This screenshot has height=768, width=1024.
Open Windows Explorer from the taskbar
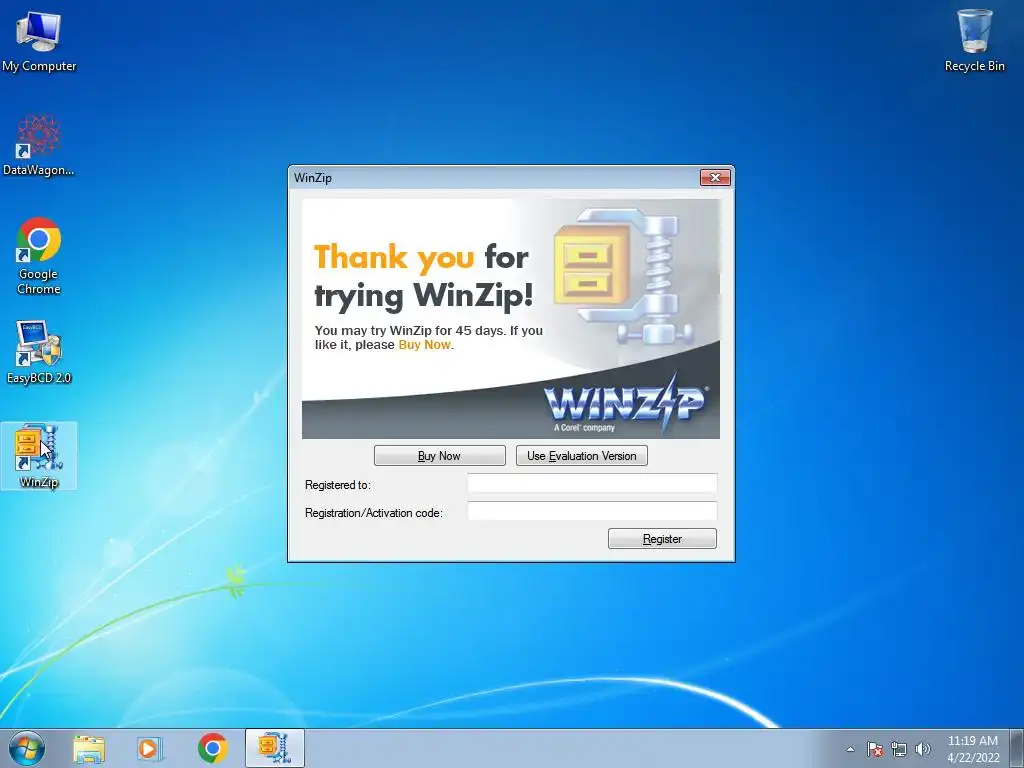pyautogui.click(x=89, y=749)
